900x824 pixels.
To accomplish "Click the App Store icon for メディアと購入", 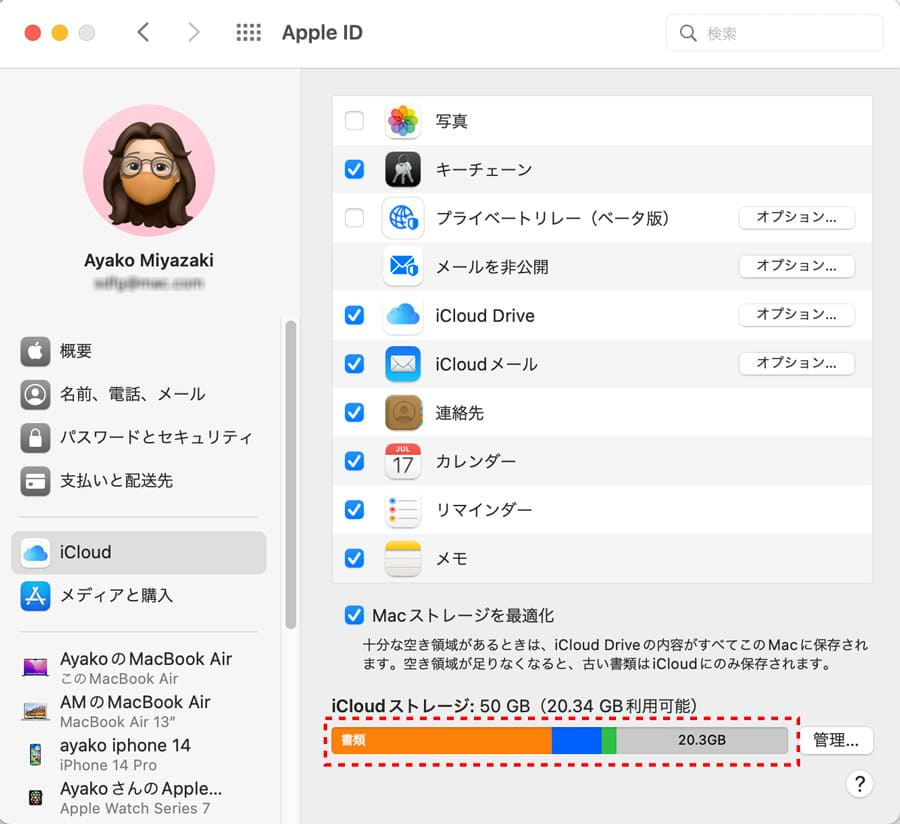I will [x=36, y=596].
